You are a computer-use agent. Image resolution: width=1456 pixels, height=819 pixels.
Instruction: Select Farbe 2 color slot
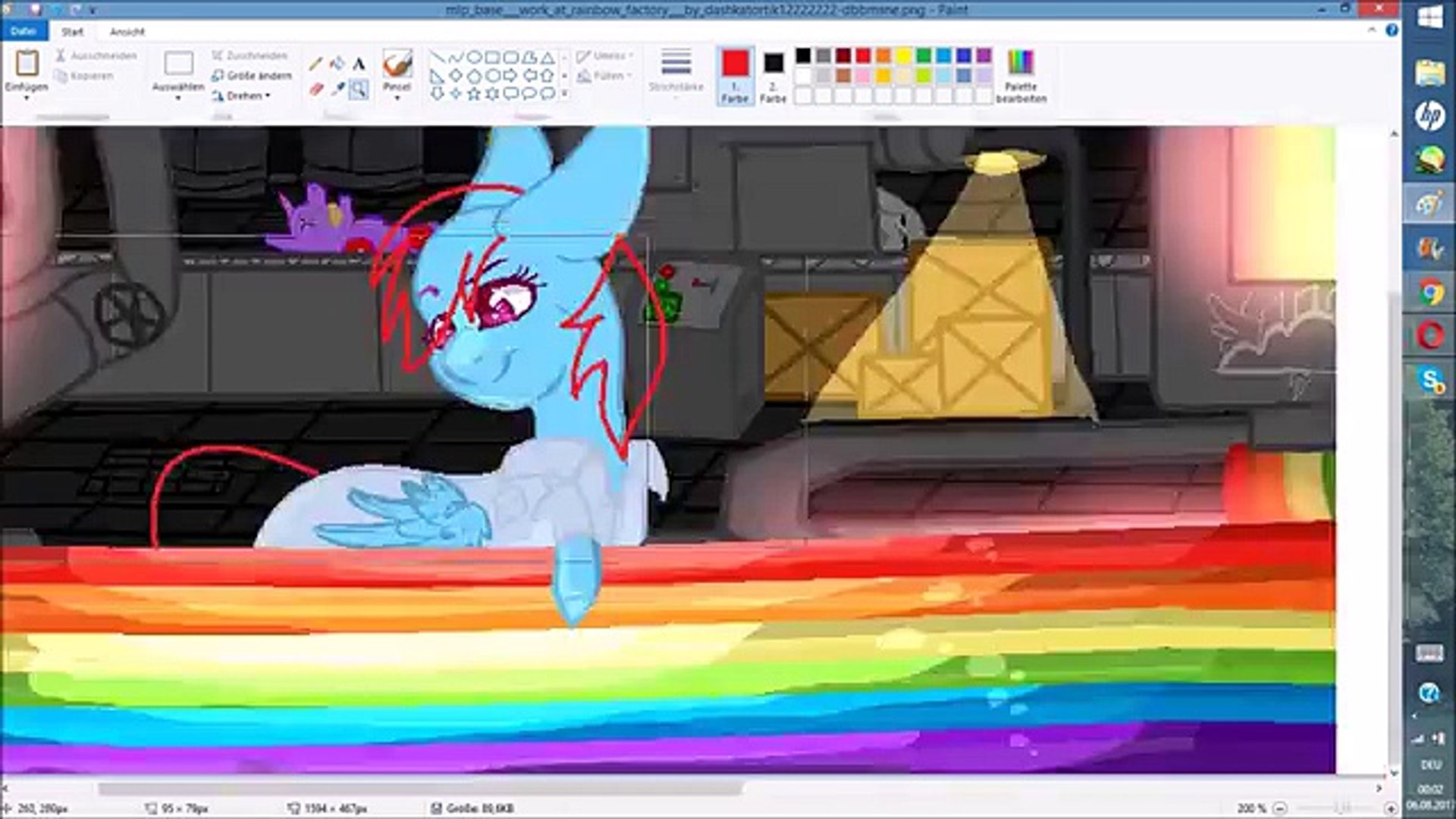[773, 75]
